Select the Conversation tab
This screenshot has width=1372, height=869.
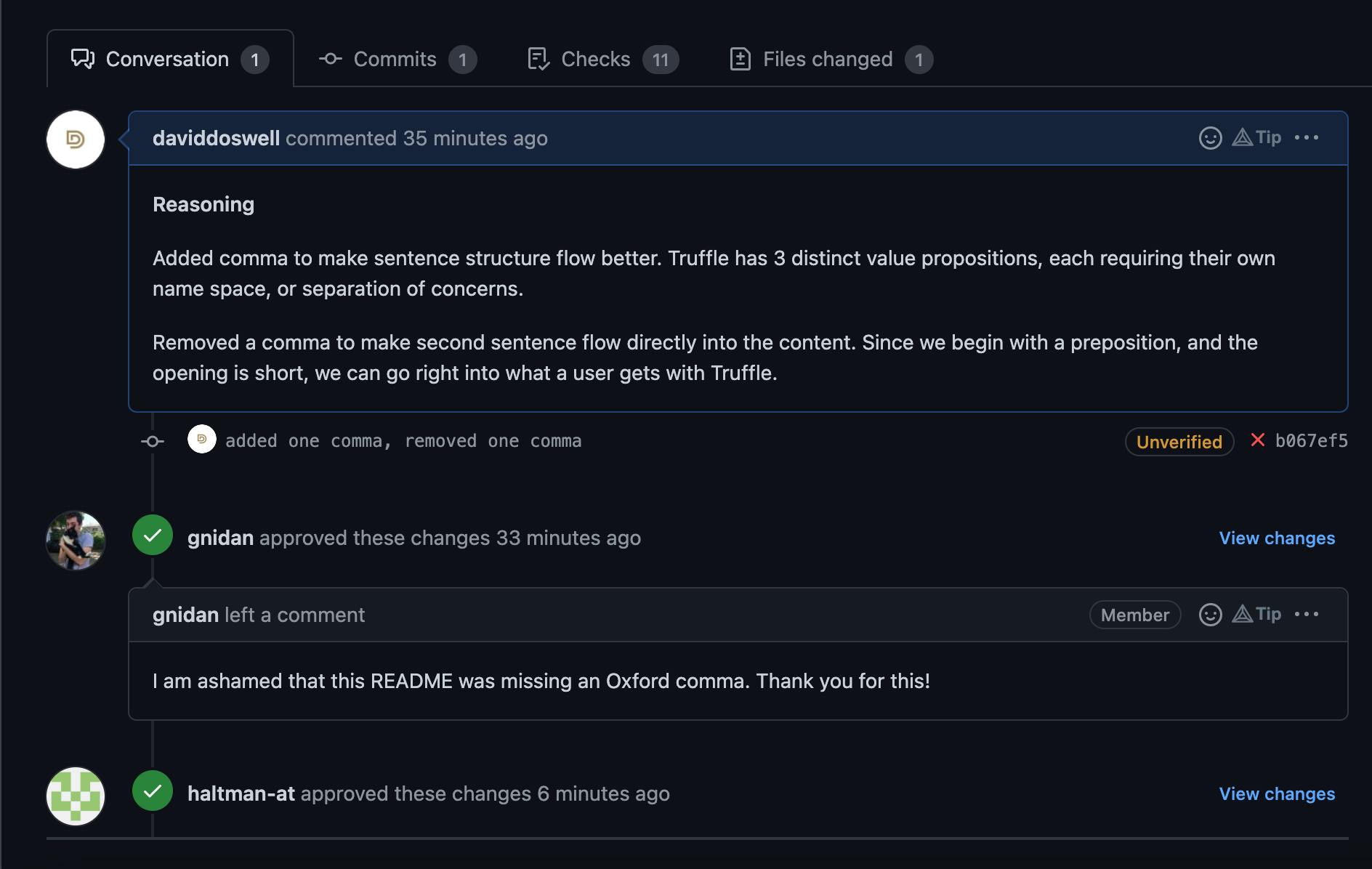pyautogui.click(x=169, y=60)
